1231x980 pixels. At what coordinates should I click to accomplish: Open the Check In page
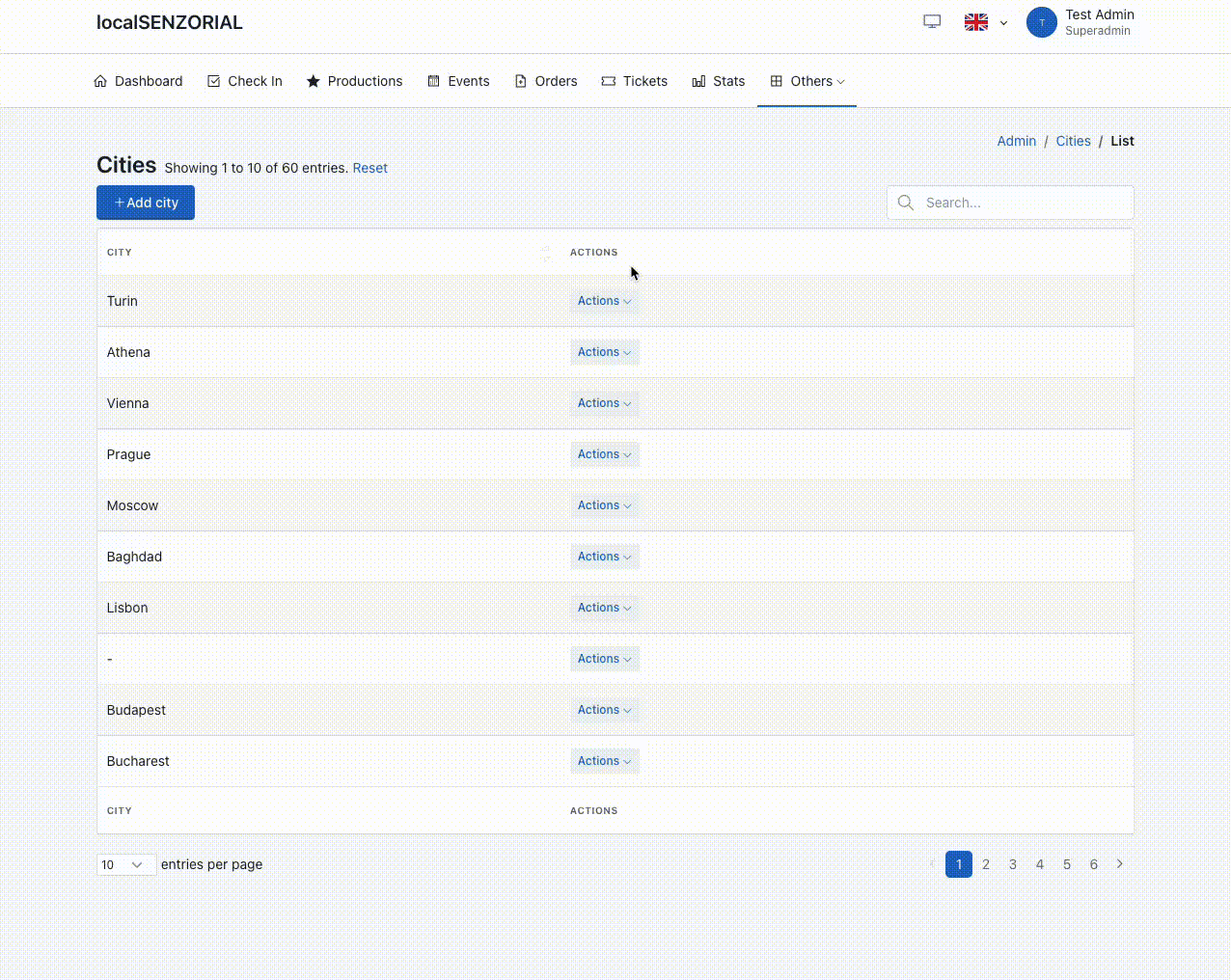(245, 81)
